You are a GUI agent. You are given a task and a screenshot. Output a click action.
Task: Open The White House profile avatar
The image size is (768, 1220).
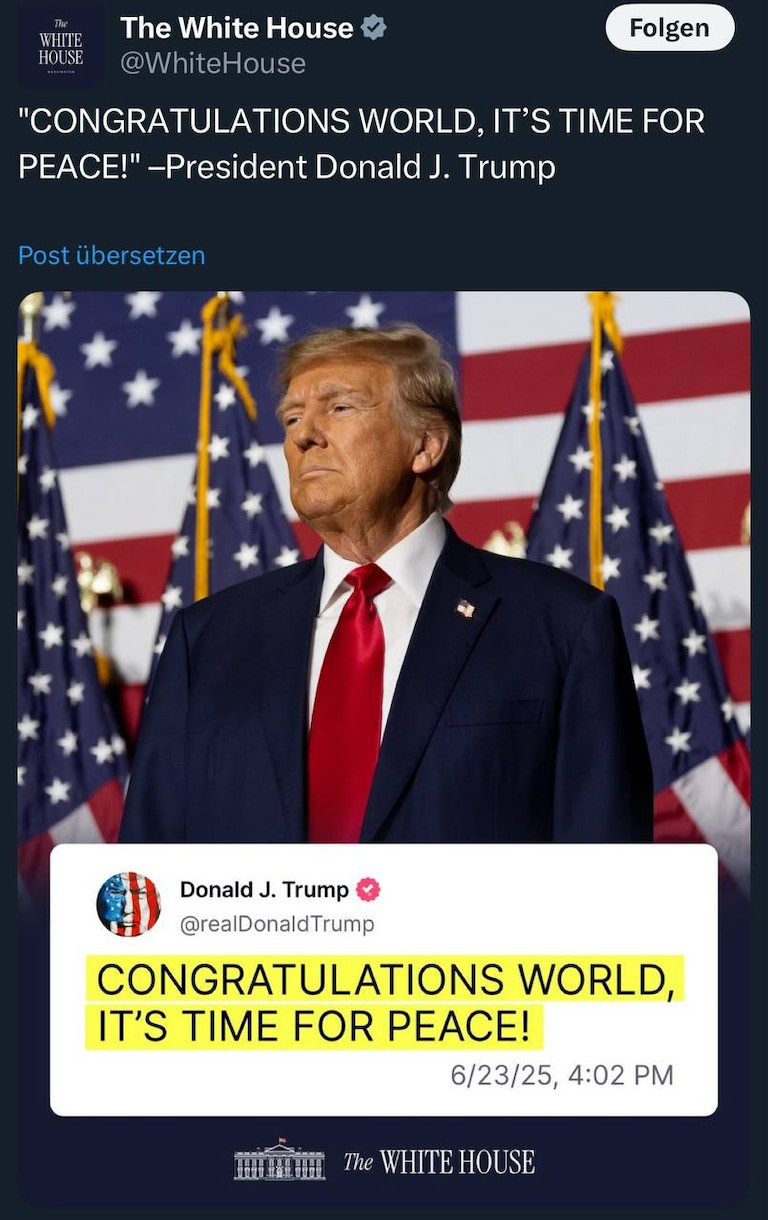click(x=60, y=45)
